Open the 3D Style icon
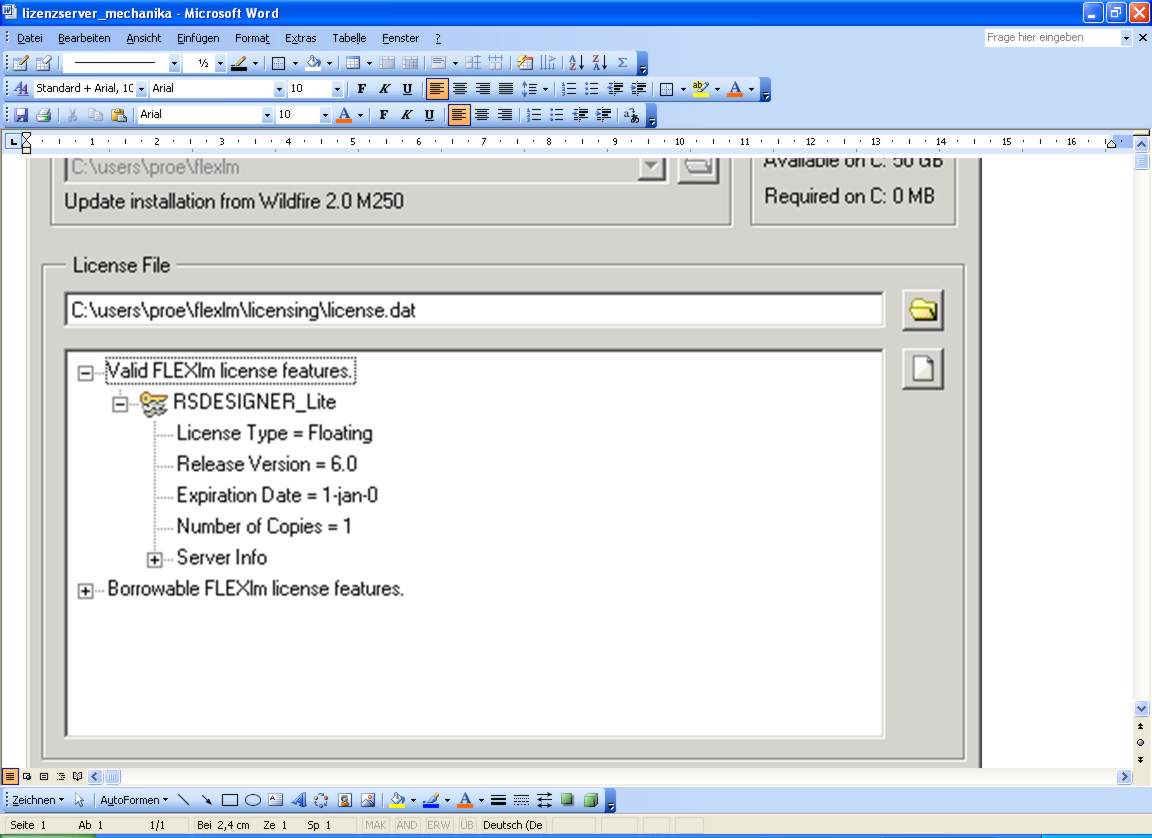 (x=591, y=800)
